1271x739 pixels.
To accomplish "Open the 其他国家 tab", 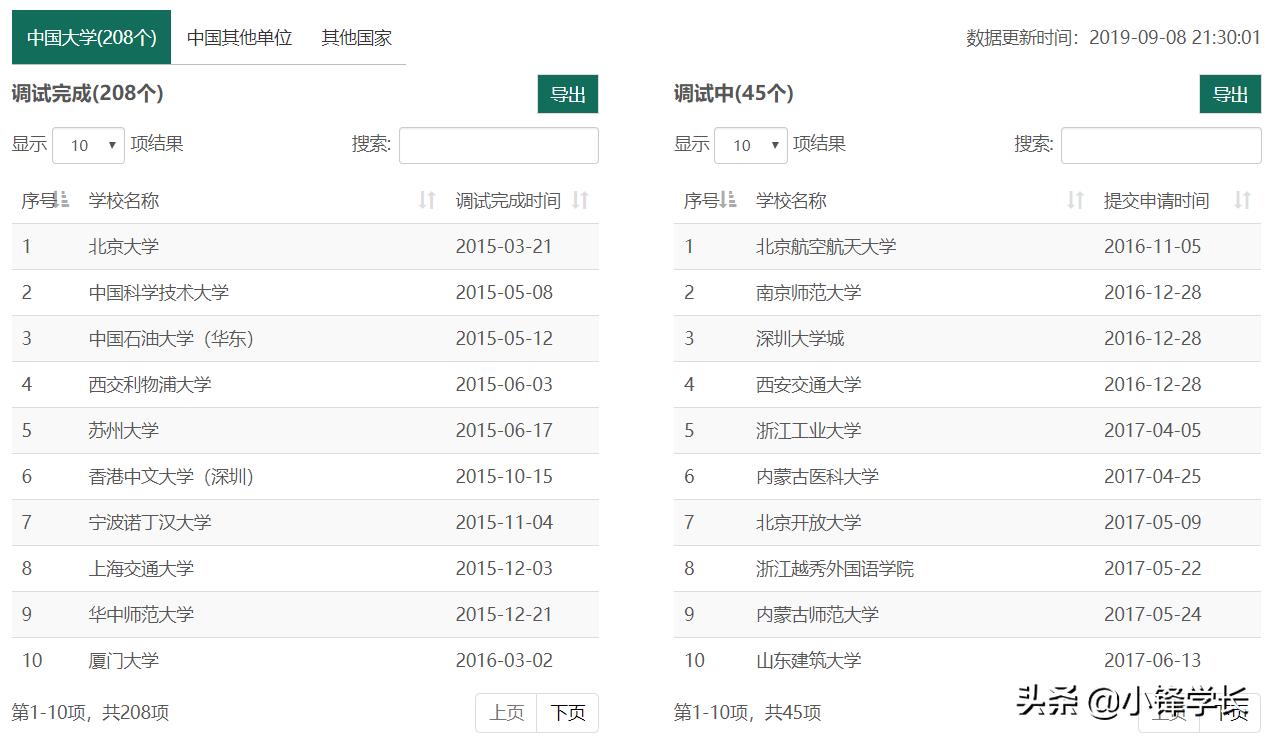I will click(x=356, y=38).
